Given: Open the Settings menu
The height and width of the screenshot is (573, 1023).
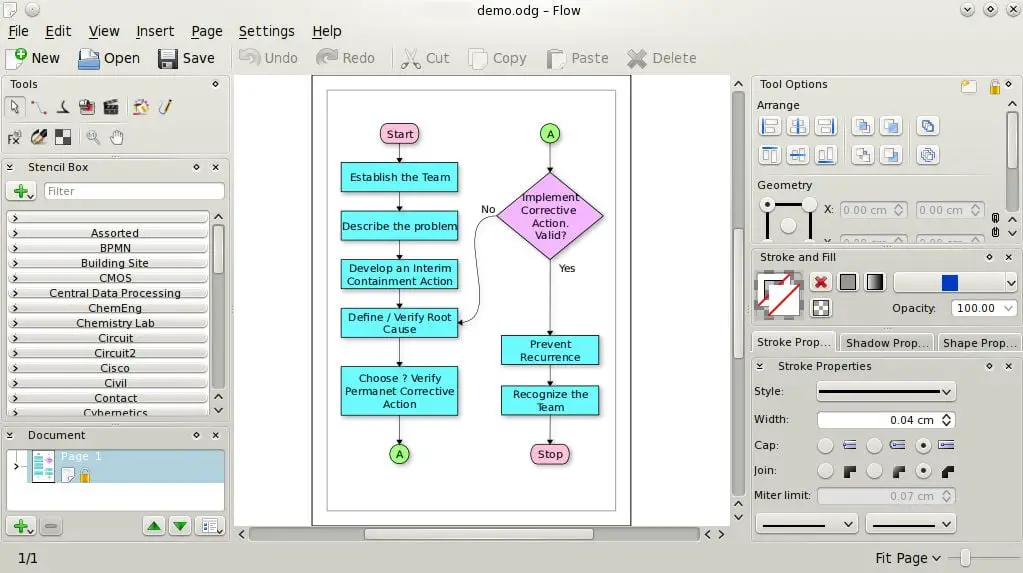Looking at the screenshot, I should (x=266, y=31).
